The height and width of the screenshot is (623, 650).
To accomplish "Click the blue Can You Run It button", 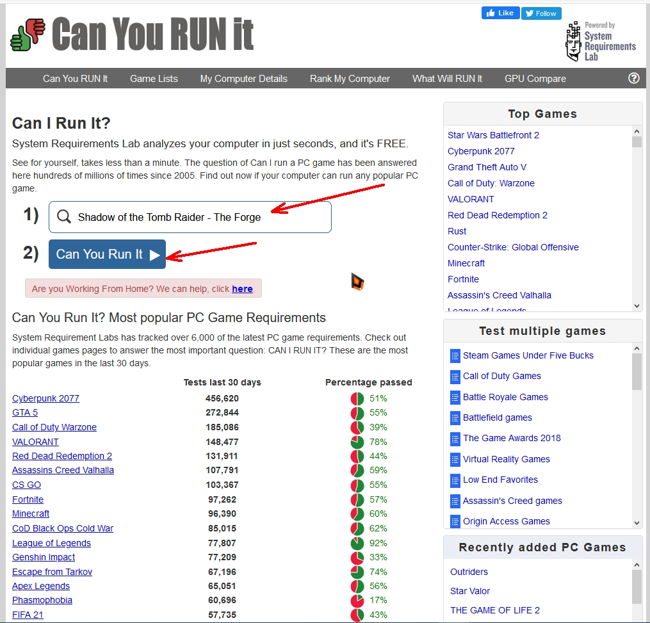I will (x=107, y=254).
